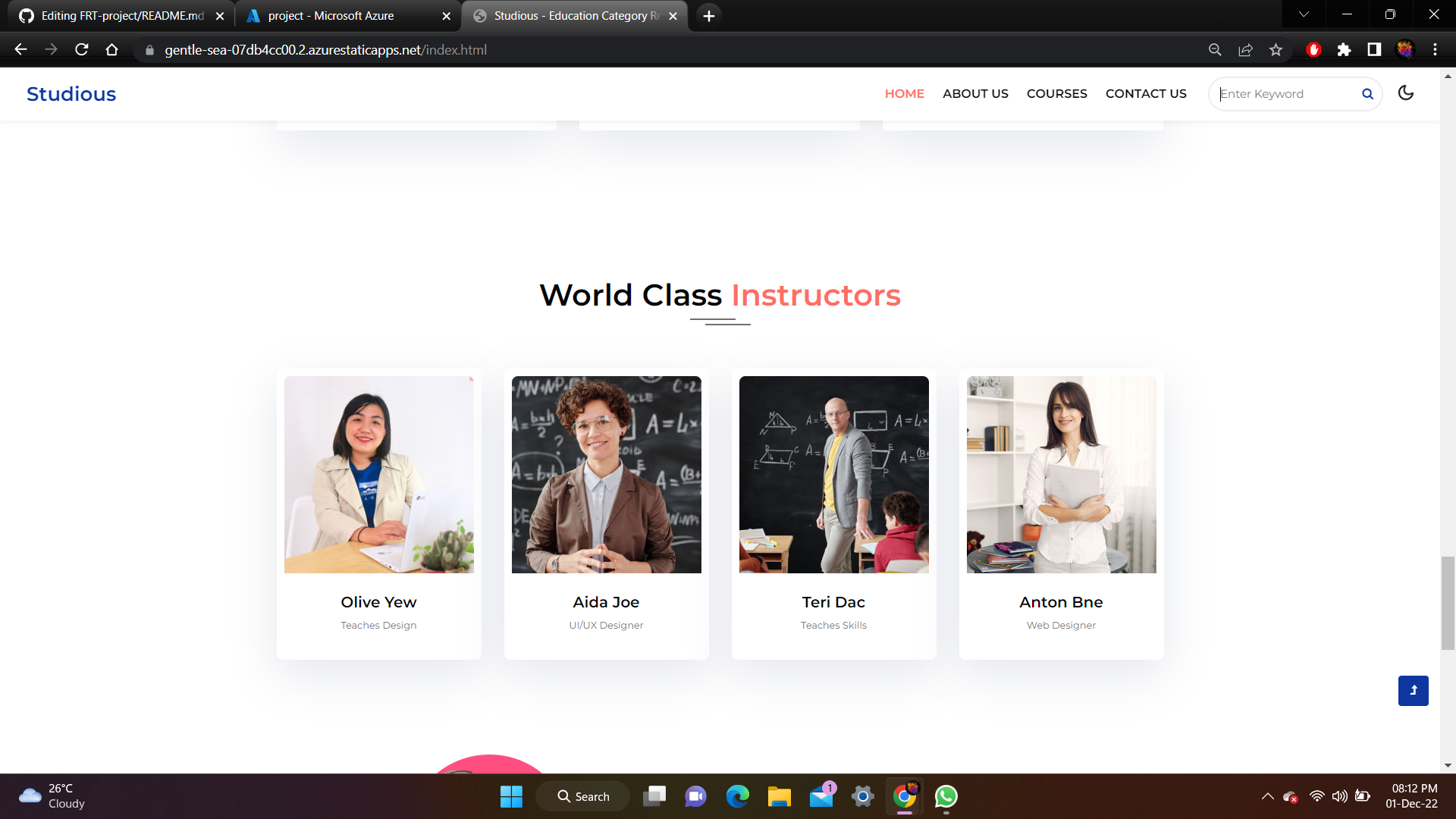Expand the tab search chevron
Screen dimensions: 1456x819
click(x=1304, y=14)
